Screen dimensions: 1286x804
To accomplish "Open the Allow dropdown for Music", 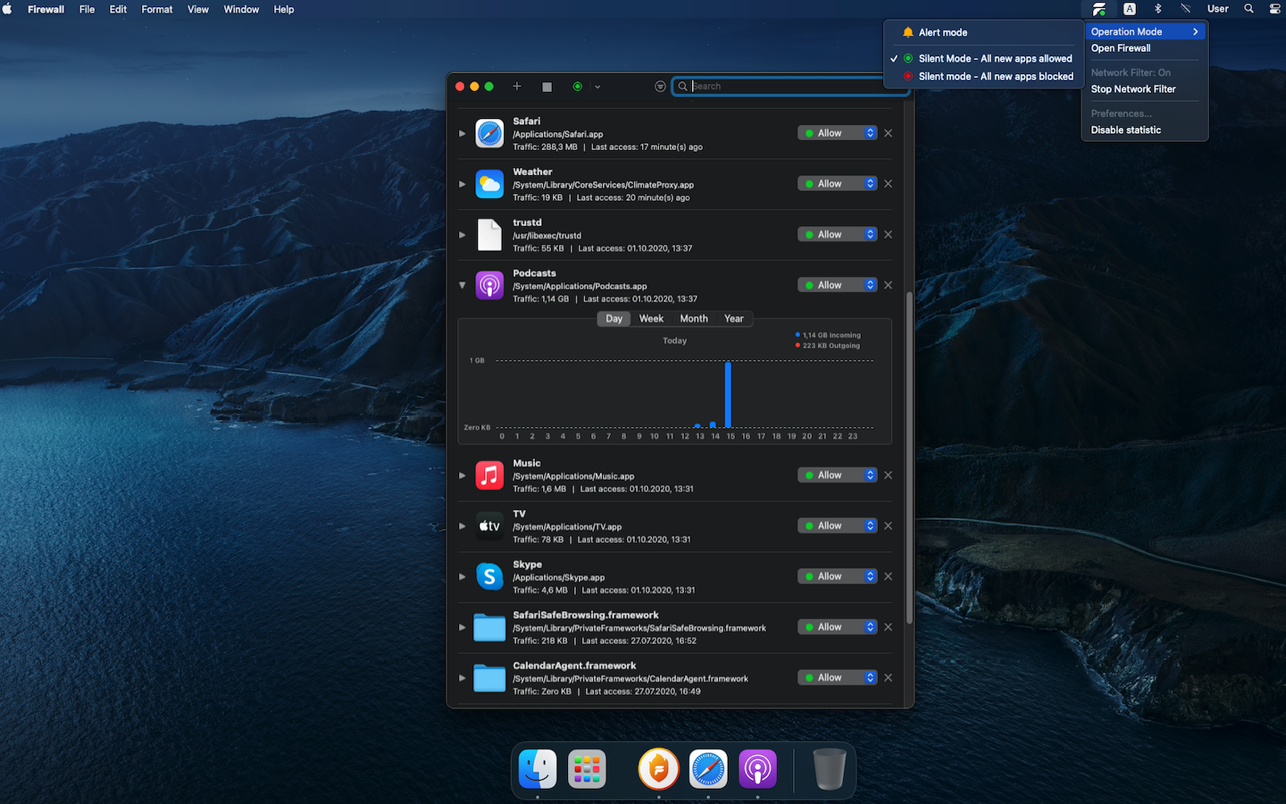I will pos(837,475).
